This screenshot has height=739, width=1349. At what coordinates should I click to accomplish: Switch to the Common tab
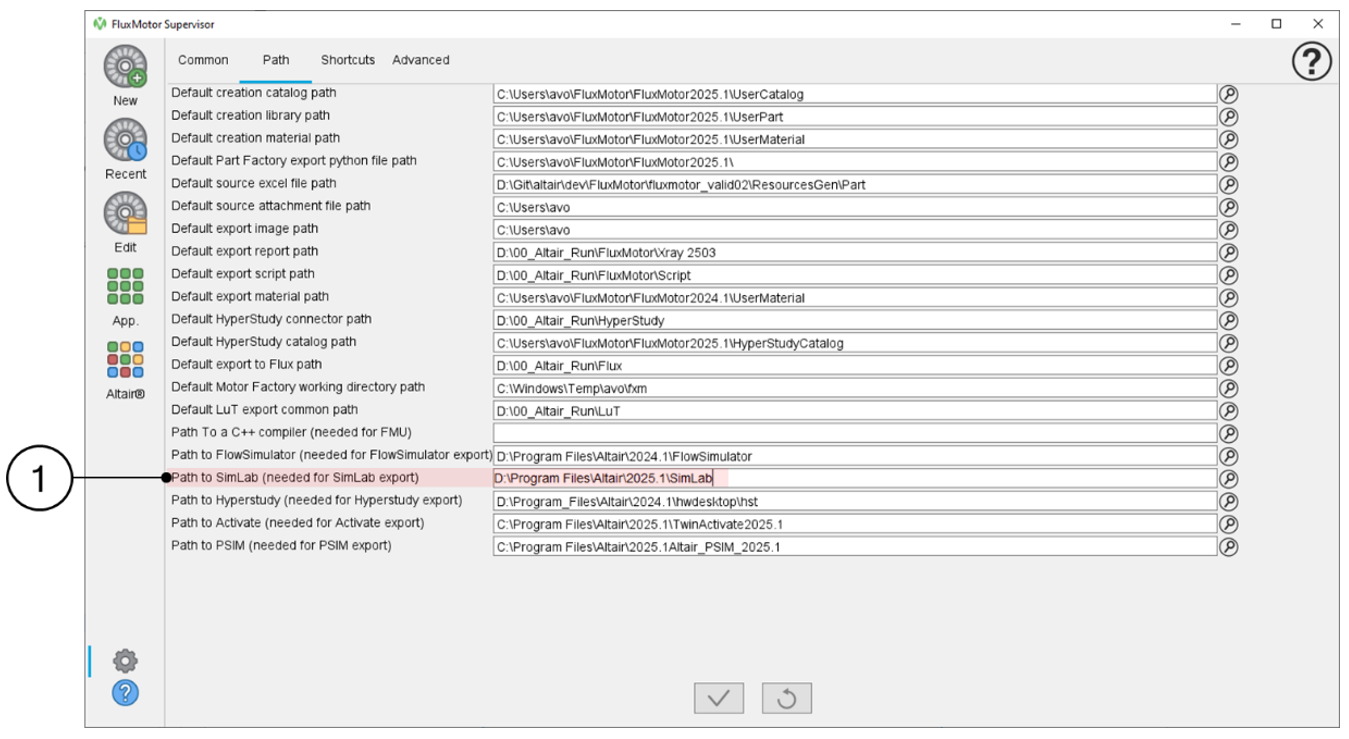click(203, 60)
